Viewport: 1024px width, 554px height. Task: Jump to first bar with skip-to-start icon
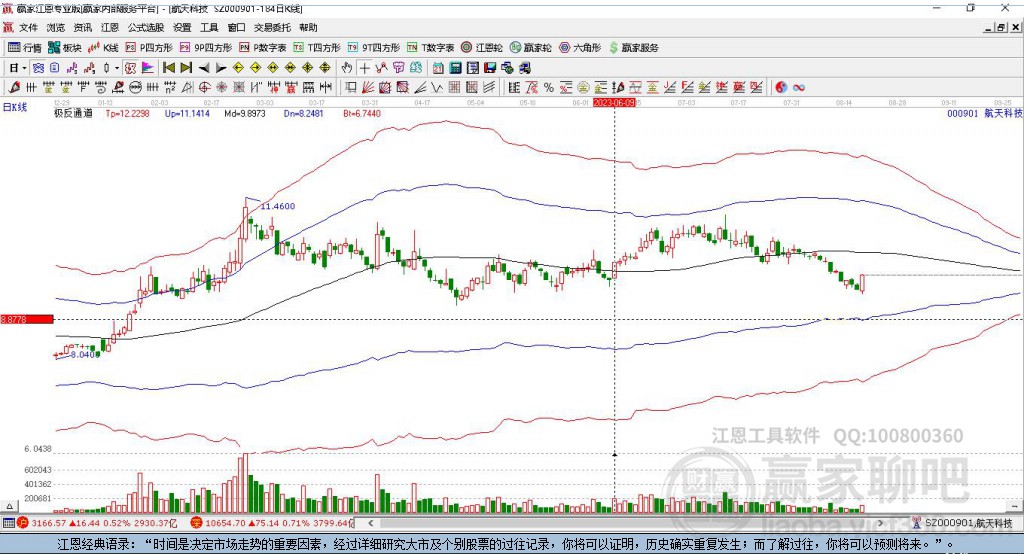[168, 68]
